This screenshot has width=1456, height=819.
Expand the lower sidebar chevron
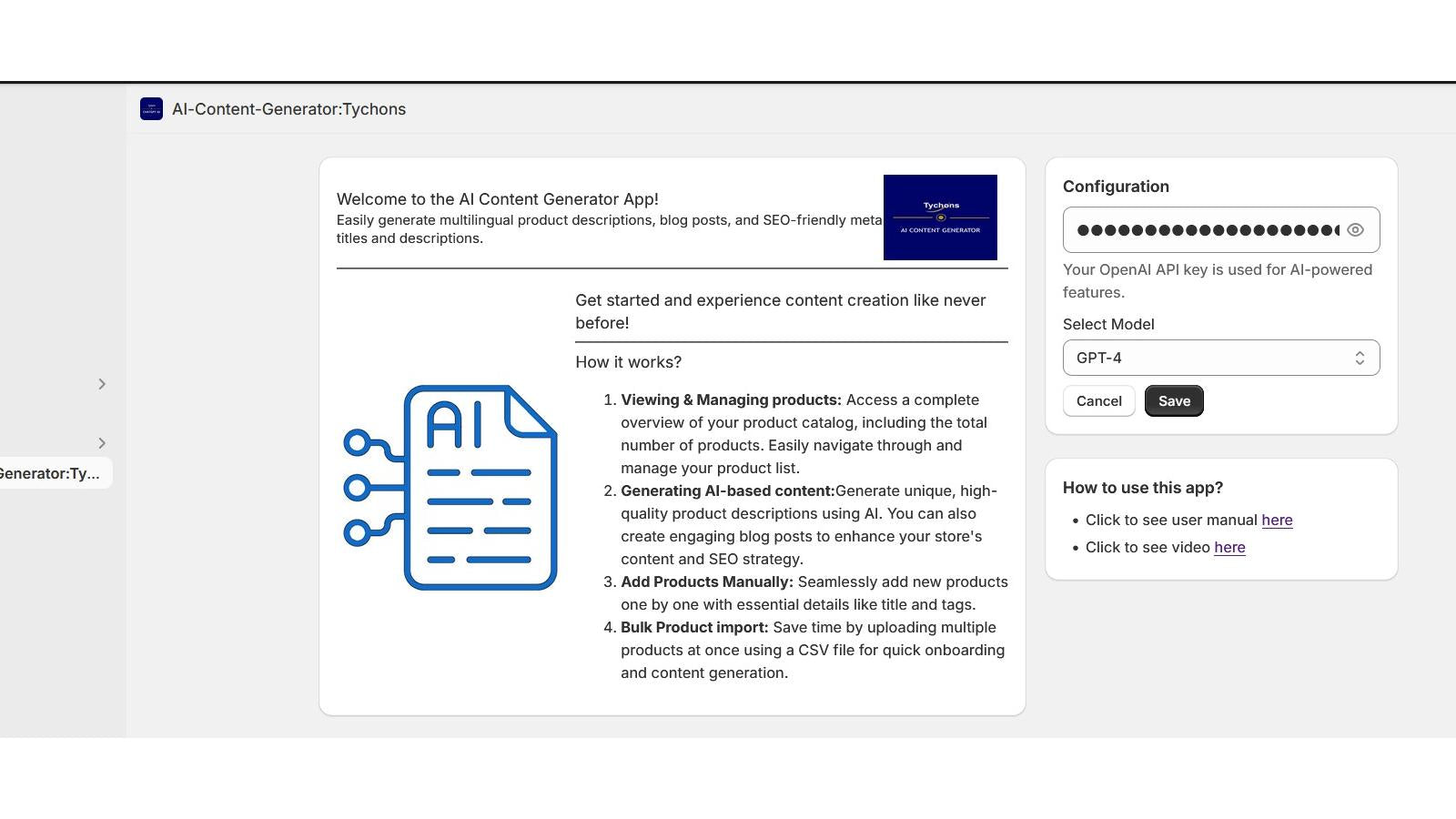pos(102,443)
